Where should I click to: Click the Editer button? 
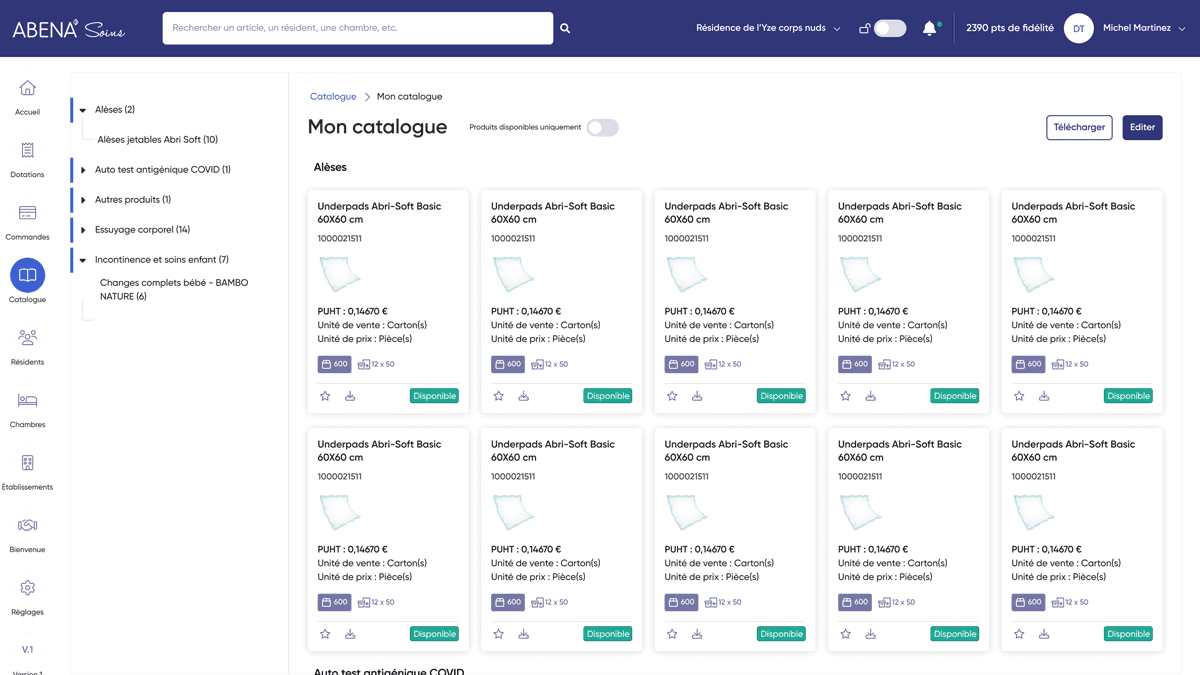click(1142, 127)
